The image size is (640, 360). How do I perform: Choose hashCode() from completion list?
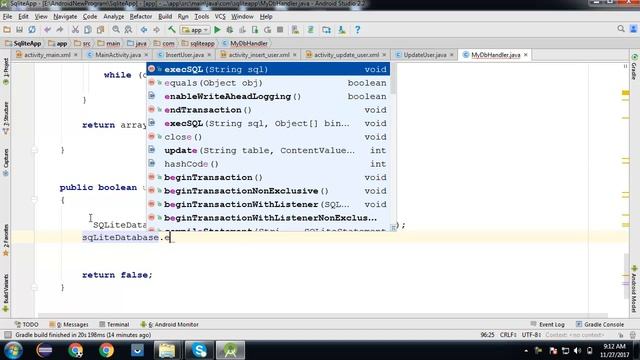[268, 163]
